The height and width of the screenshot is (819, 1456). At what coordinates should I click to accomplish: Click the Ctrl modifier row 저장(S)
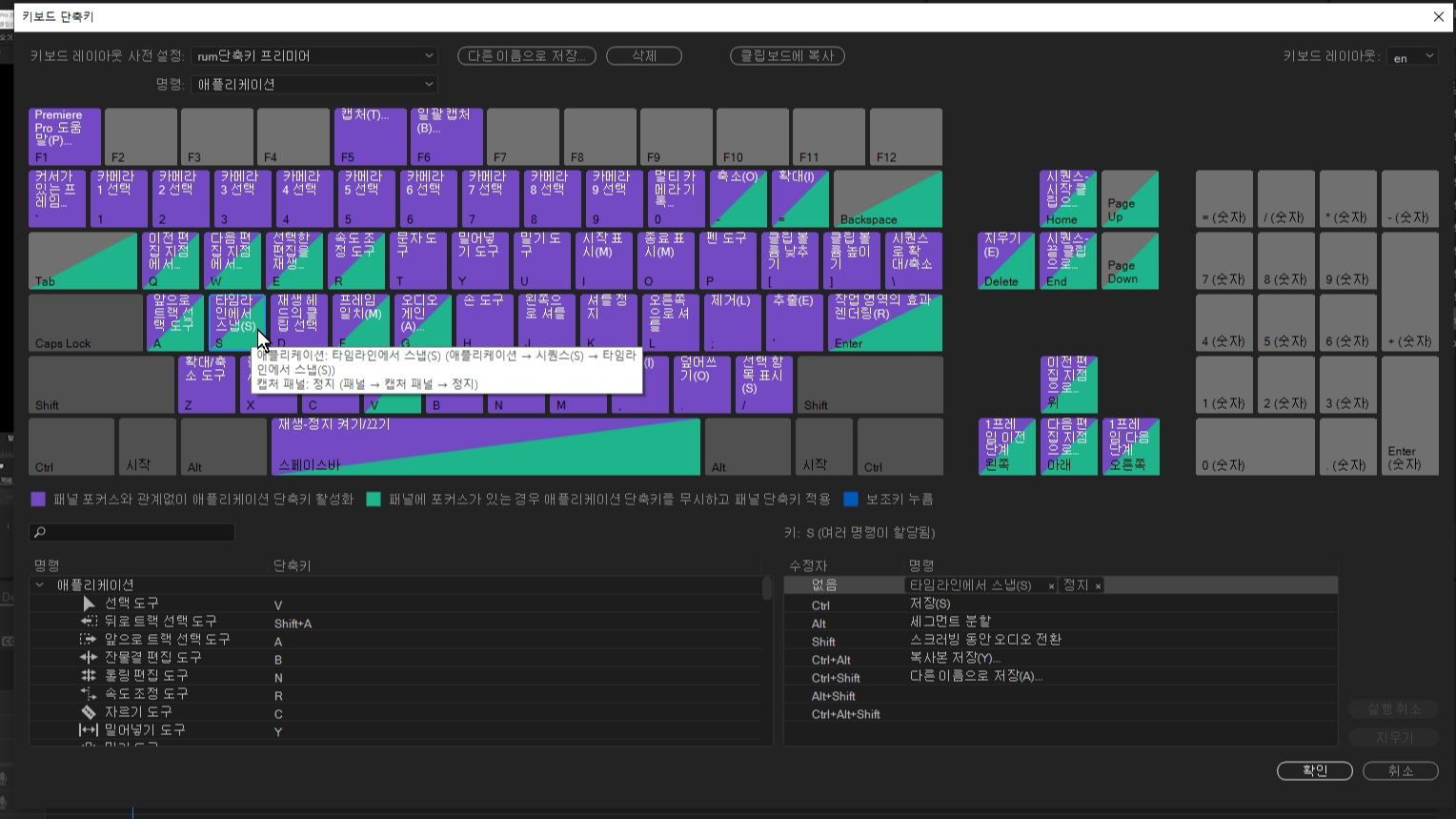[x=1061, y=604]
